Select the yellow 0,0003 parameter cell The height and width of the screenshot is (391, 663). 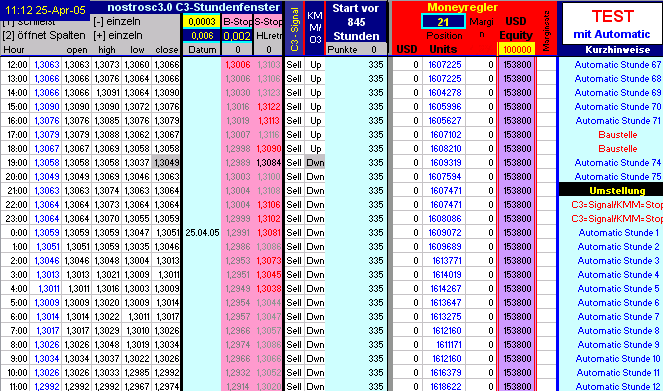pos(202,22)
